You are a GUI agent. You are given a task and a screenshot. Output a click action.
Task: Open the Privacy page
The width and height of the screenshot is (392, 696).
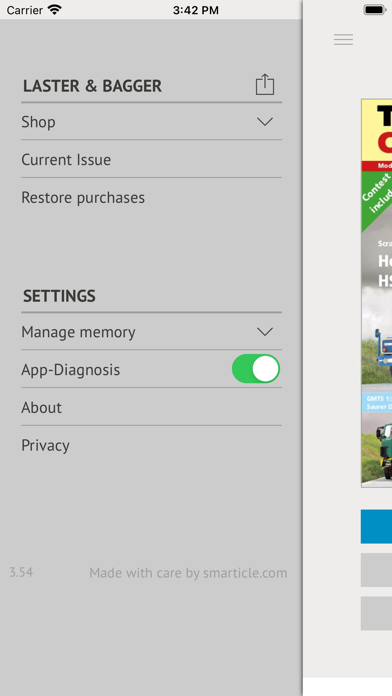(x=151, y=445)
